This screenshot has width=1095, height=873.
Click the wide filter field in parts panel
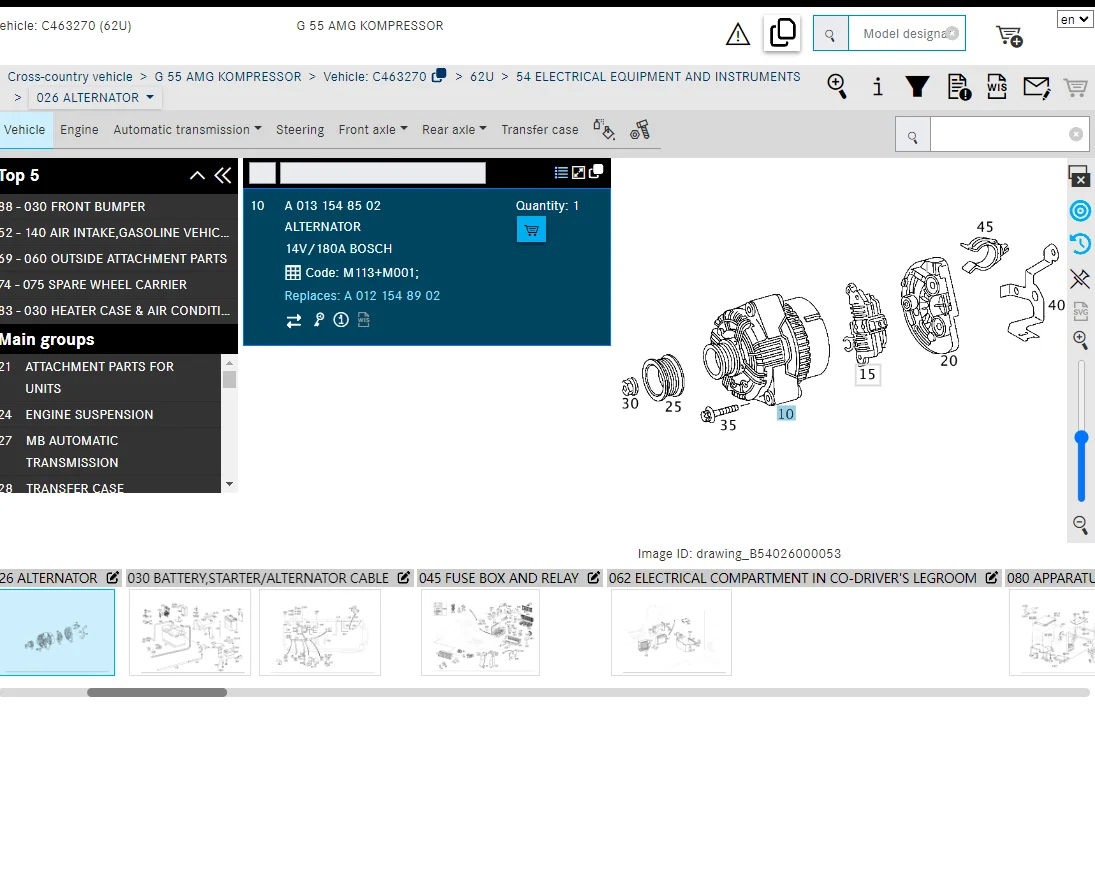click(x=383, y=173)
